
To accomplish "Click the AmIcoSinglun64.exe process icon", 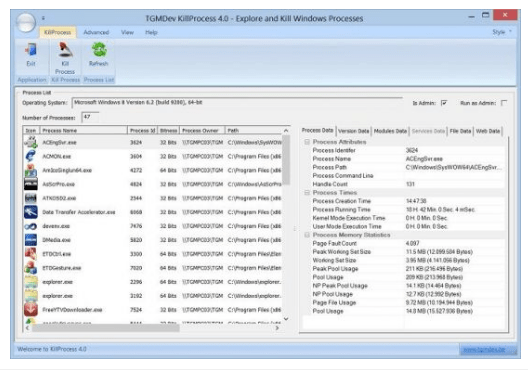I will [x=31, y=170].
